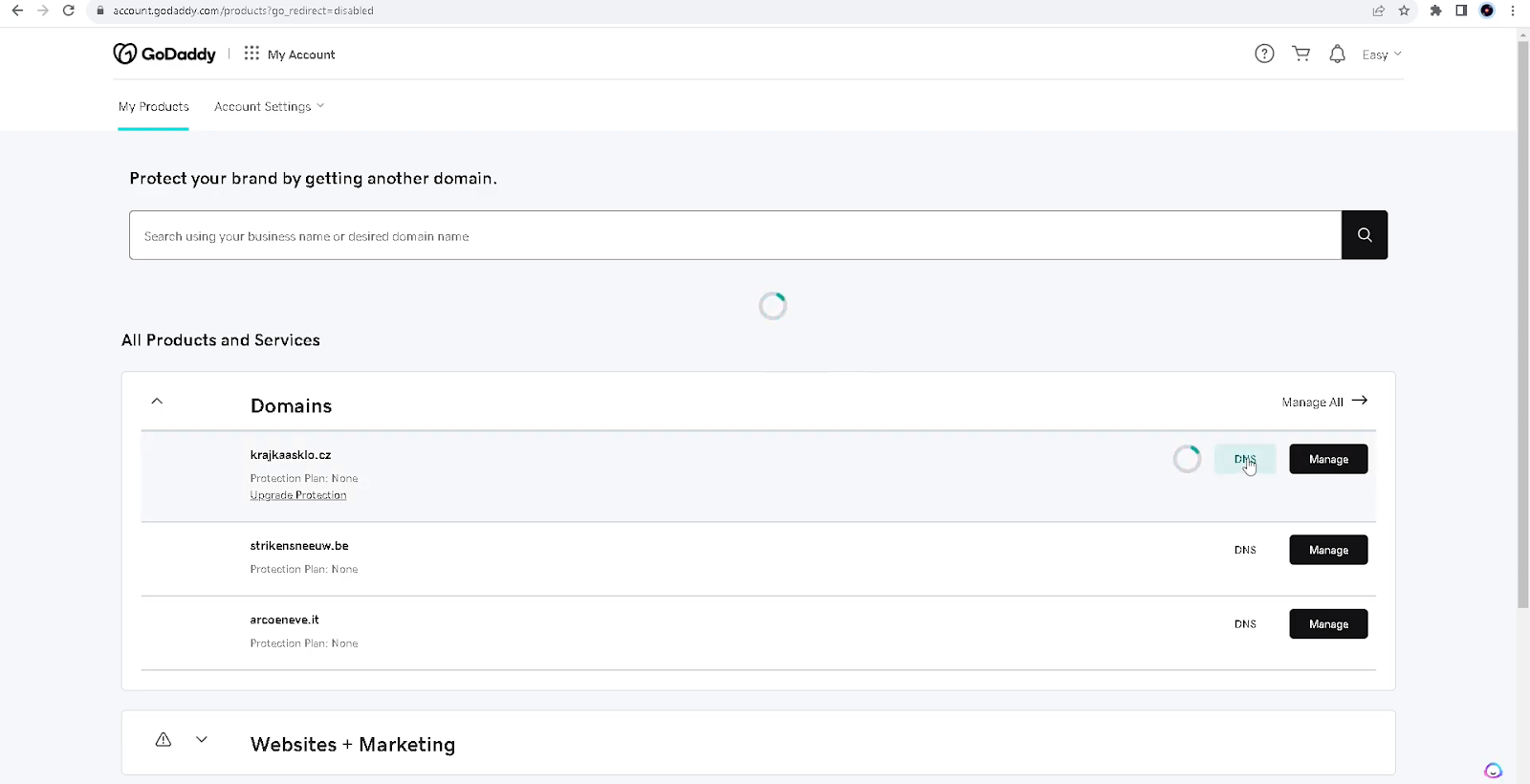This screenshot has height=784, width=1530.
Task: Click the Manage All arrow icon
Action: (x=1360, y=401)
